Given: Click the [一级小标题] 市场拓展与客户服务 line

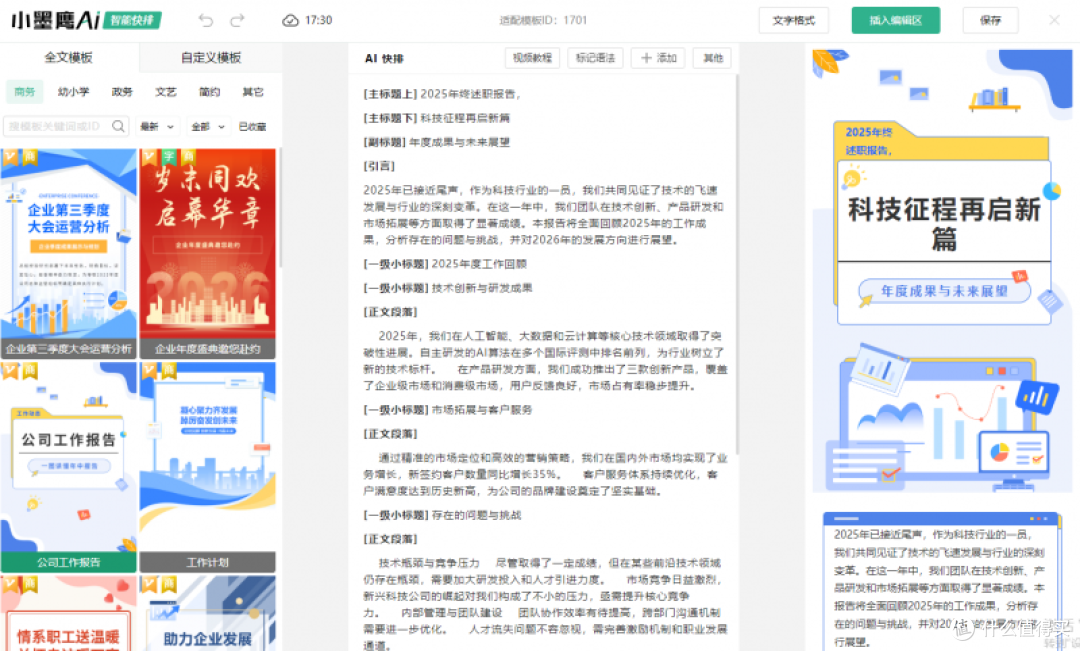Looking at the screenshot, I should [448, 410].
